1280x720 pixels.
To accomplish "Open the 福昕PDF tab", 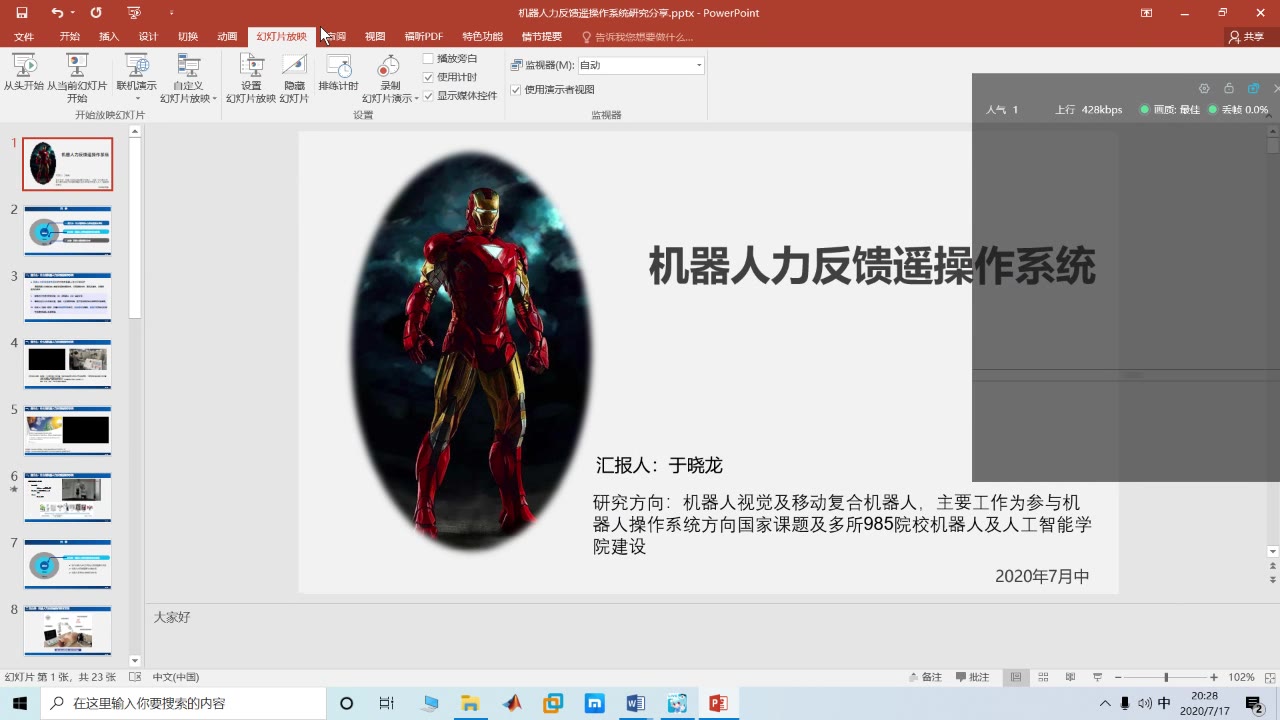I will [424, 37].
